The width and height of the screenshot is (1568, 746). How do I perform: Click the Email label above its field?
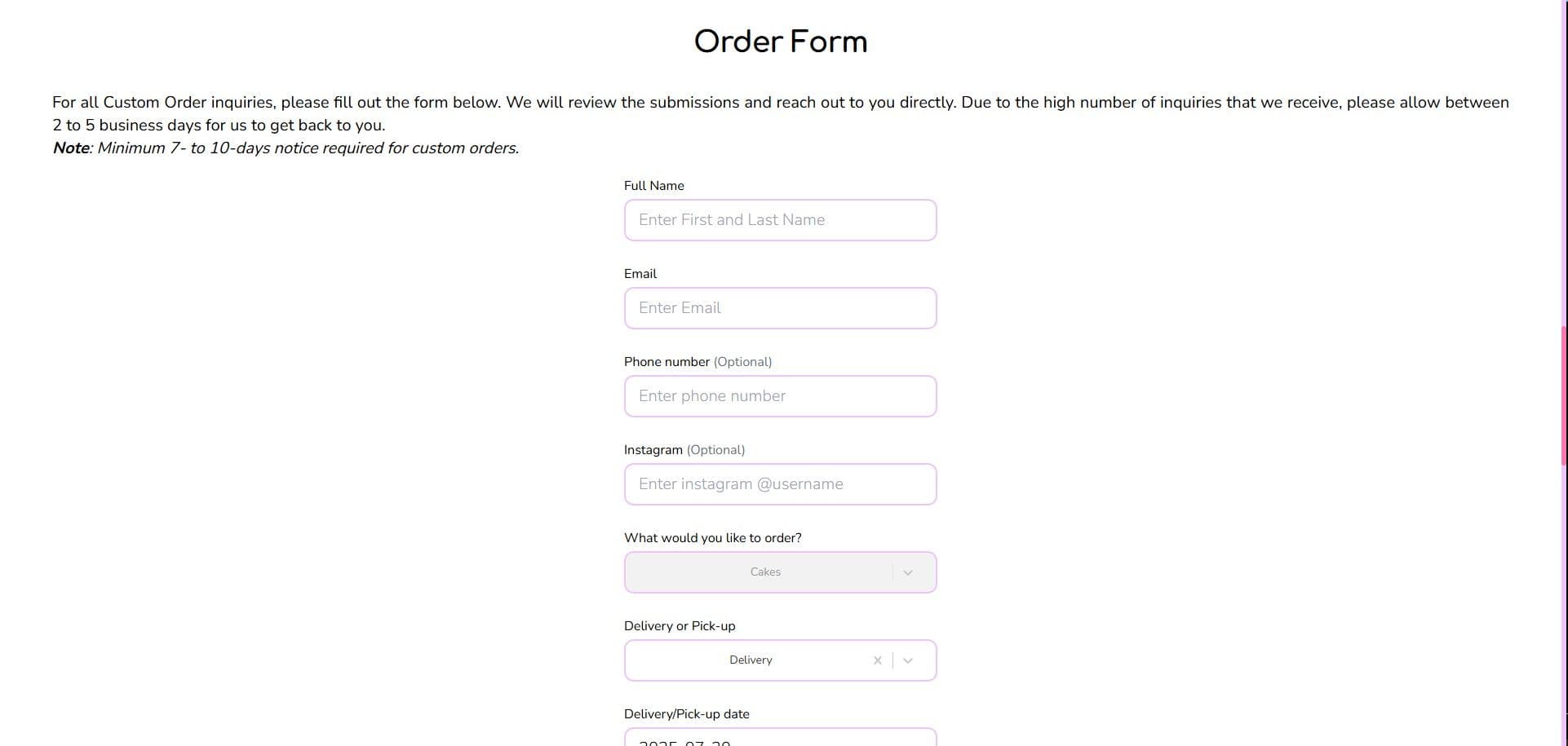[640, 274]
